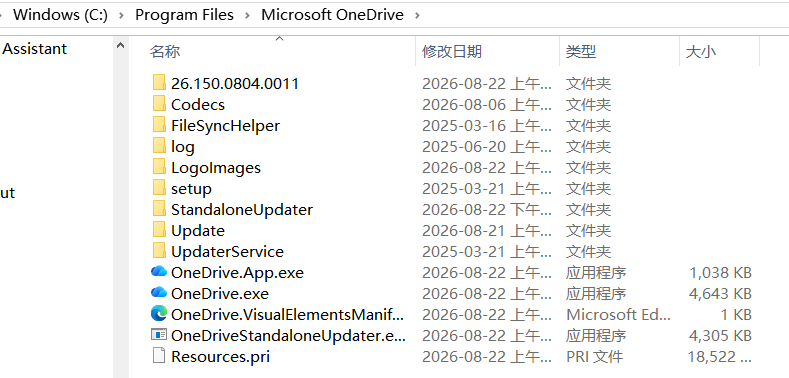This screenshot has height=378, width=789.
Task: Click the navigation pane scroll-up arrow
Action: (120, 46)
